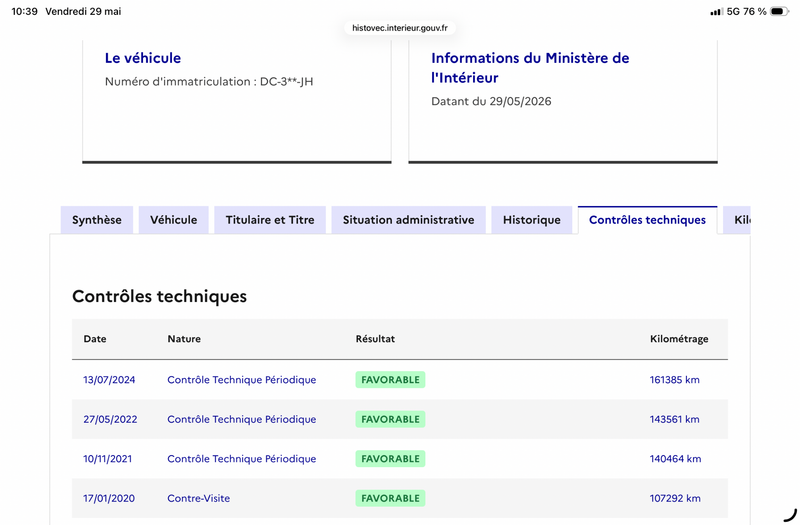Screen dimensions: 800x525
Task: Open the partially visible Kilométrage tab
Action: point(737,220)
